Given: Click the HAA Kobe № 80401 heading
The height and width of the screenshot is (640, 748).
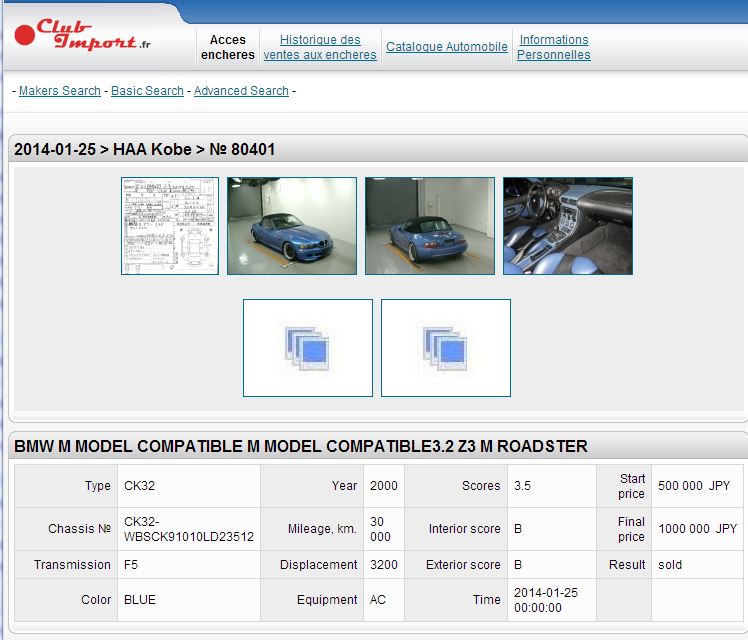Looking at the screenshot, I should (x=145, y=150).
